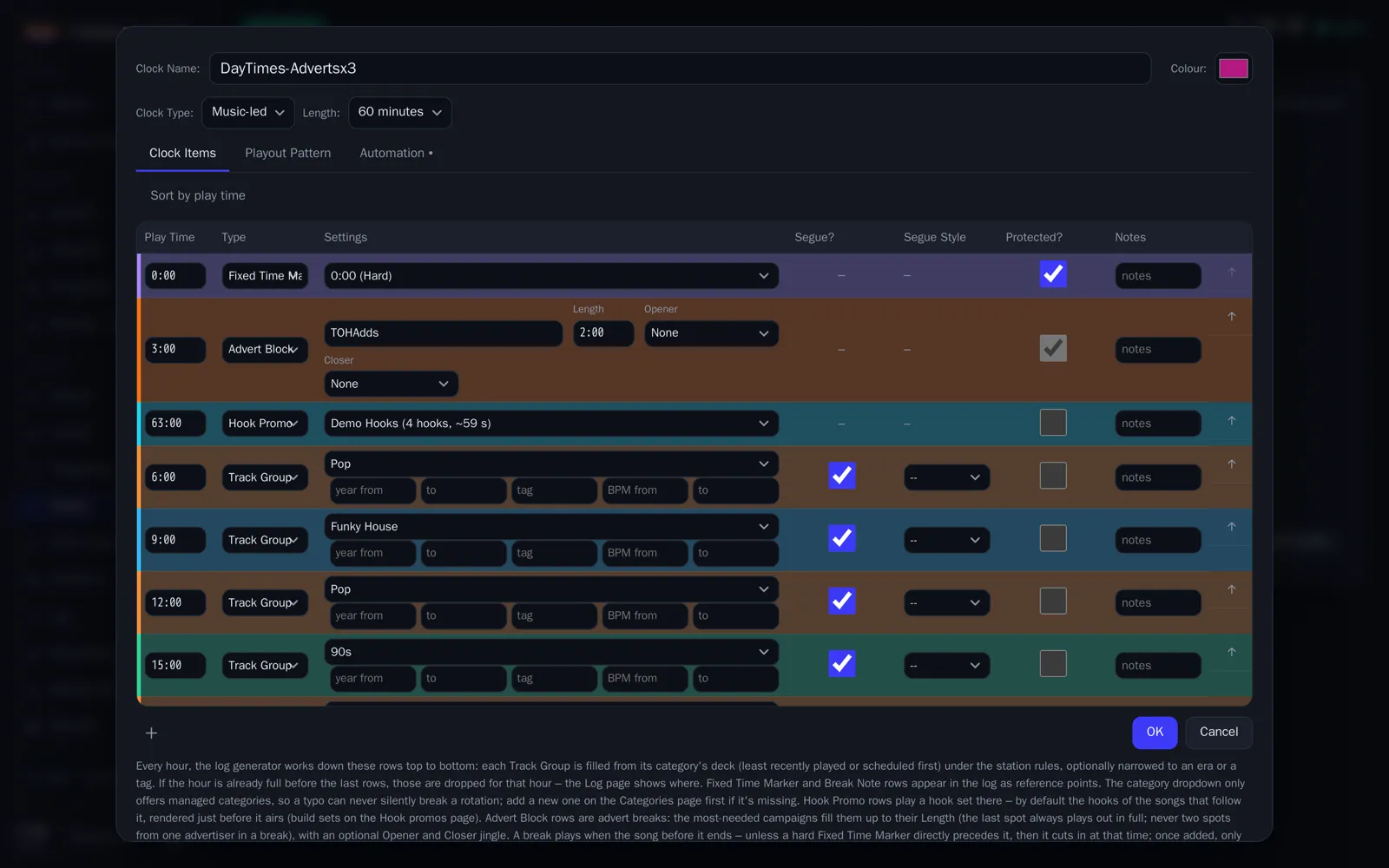Move the 6:00 Pop Track Group row up

tap(1231, 464)
